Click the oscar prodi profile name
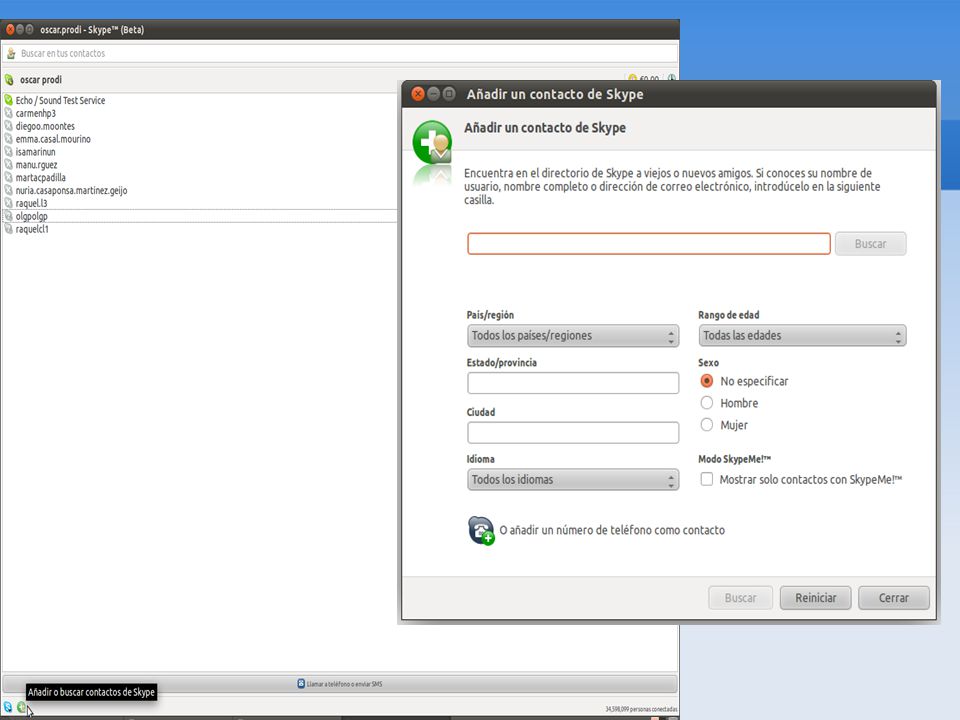960x720 pixels. point(41,80)
